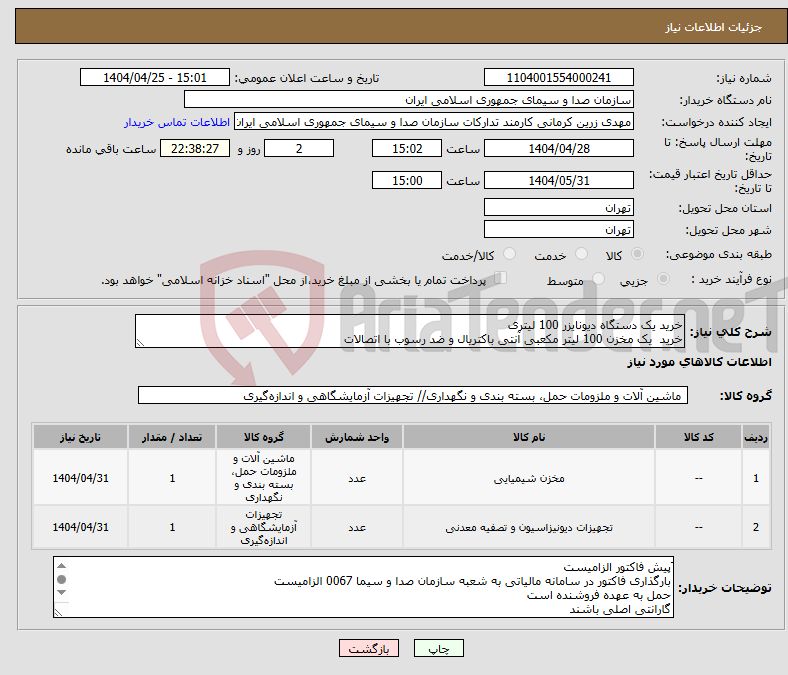Click the delivery province field تهران
This screenshot has width=788, height=675.
pyautogui.click(x=558, y=207)
